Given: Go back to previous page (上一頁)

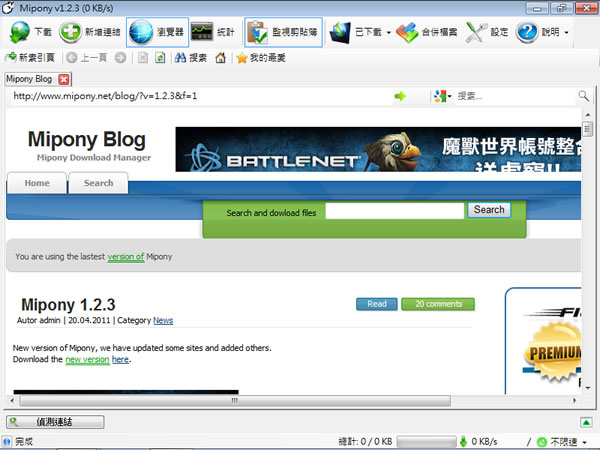Looking at the screenshot, I should pyautogui.click(x=86, y=58).
